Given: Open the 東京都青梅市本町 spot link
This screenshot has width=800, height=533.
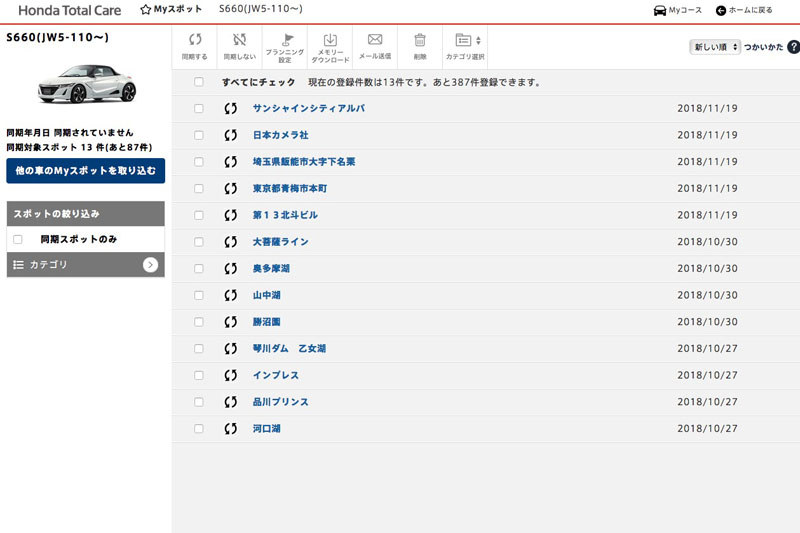Looking at the screenshot, I should [290, 188].
